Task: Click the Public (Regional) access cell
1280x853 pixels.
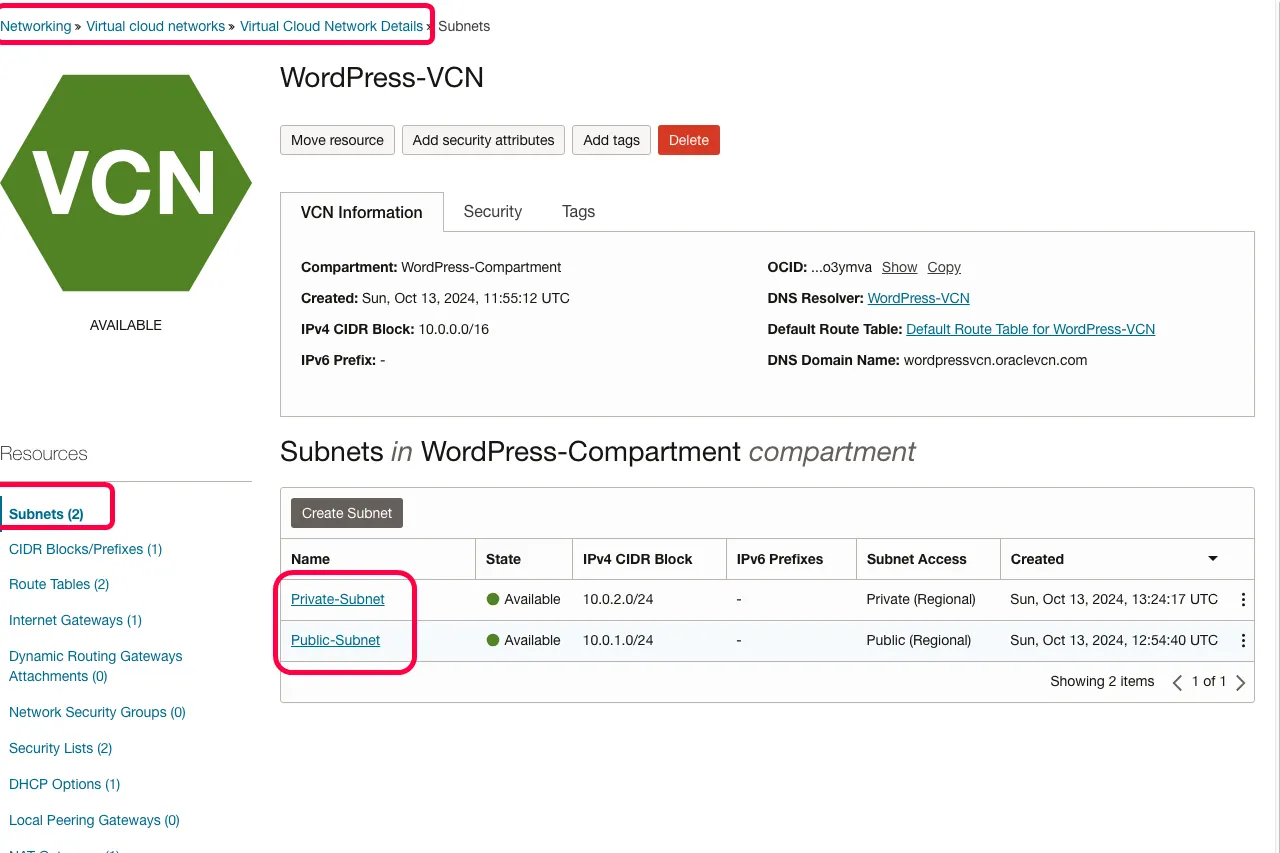Action: click(x=919, y=640)
